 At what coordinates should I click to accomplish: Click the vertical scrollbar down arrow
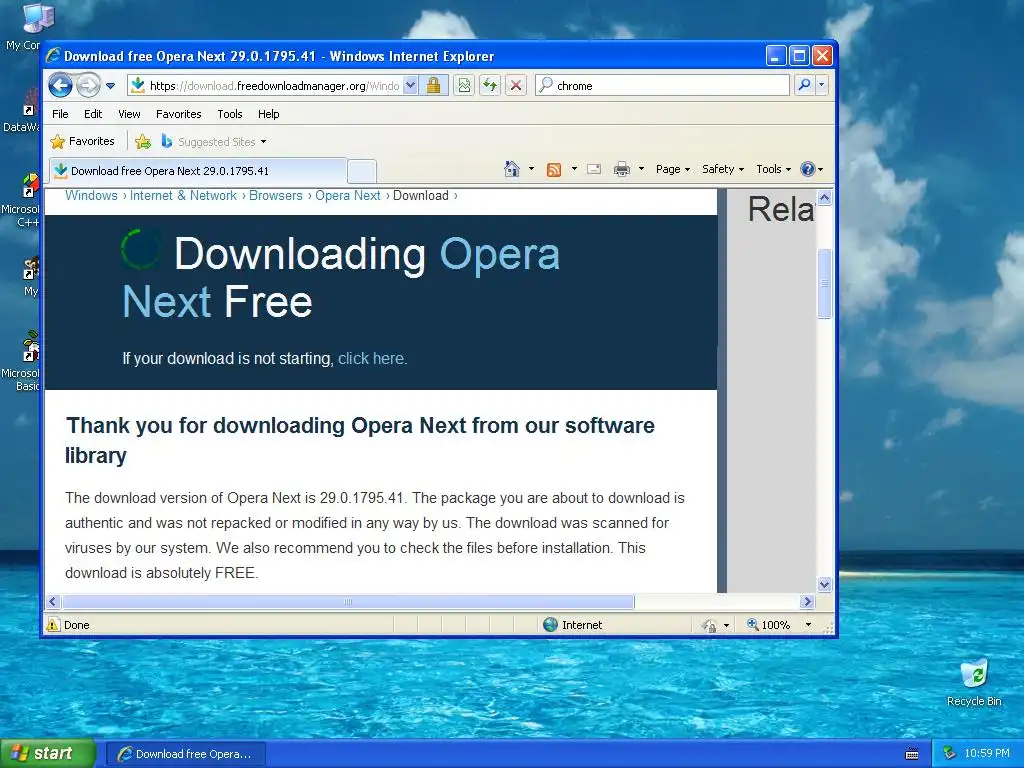point(824,584)
